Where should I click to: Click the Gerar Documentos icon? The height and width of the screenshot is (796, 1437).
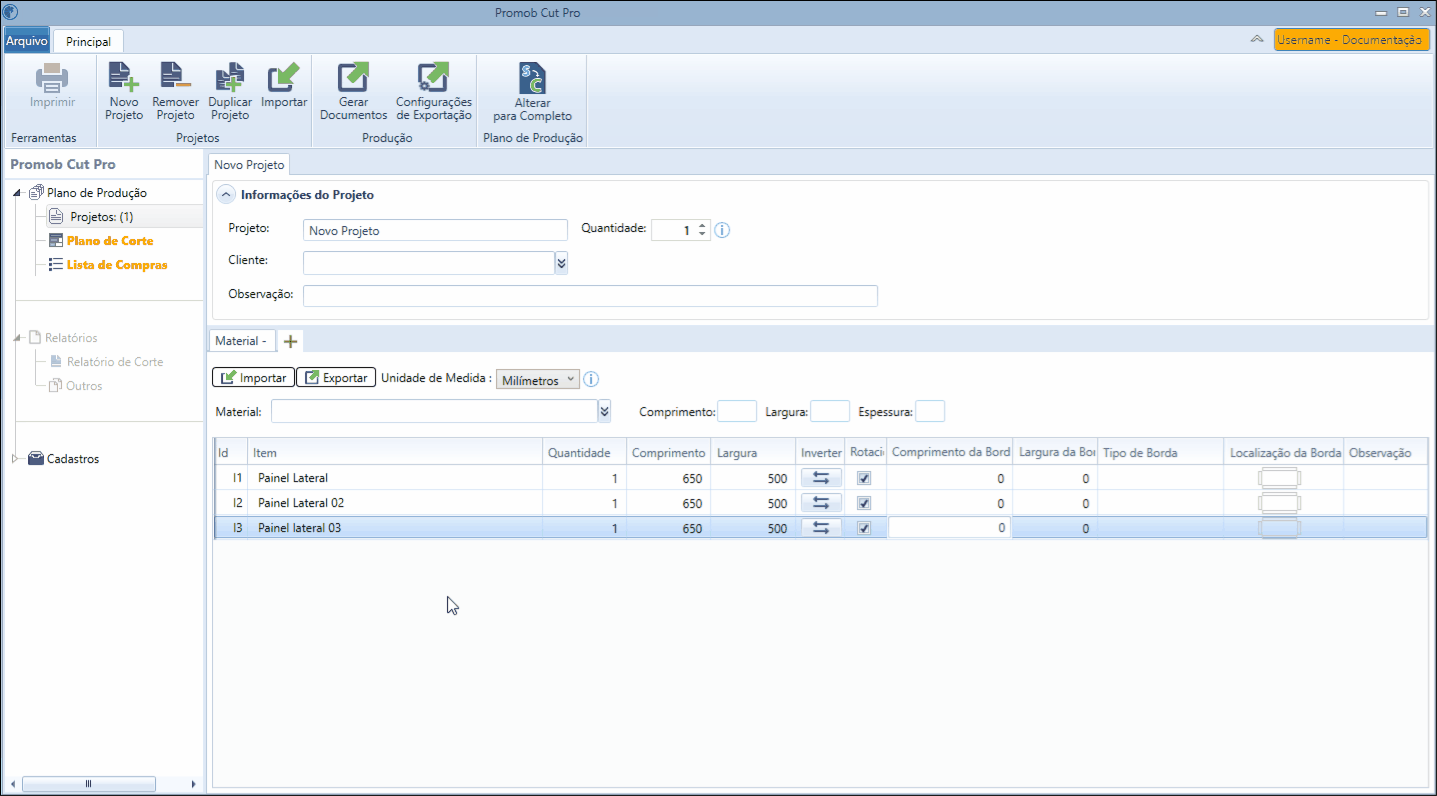353,78
